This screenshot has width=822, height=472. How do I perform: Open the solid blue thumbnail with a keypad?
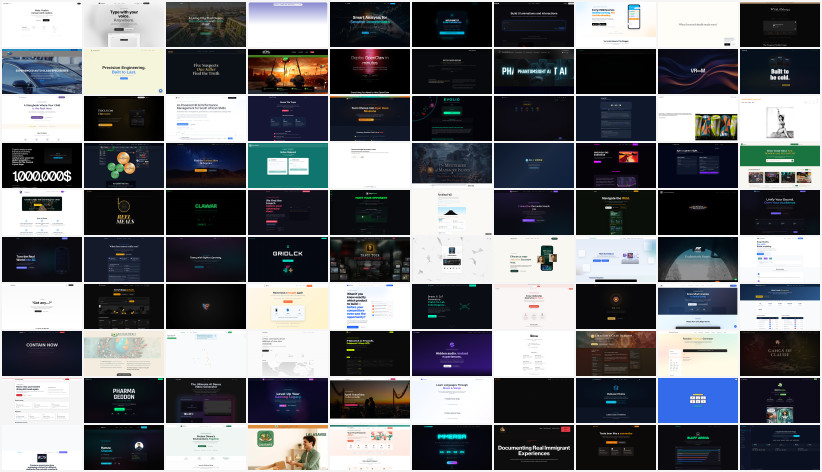pos(698,401)
